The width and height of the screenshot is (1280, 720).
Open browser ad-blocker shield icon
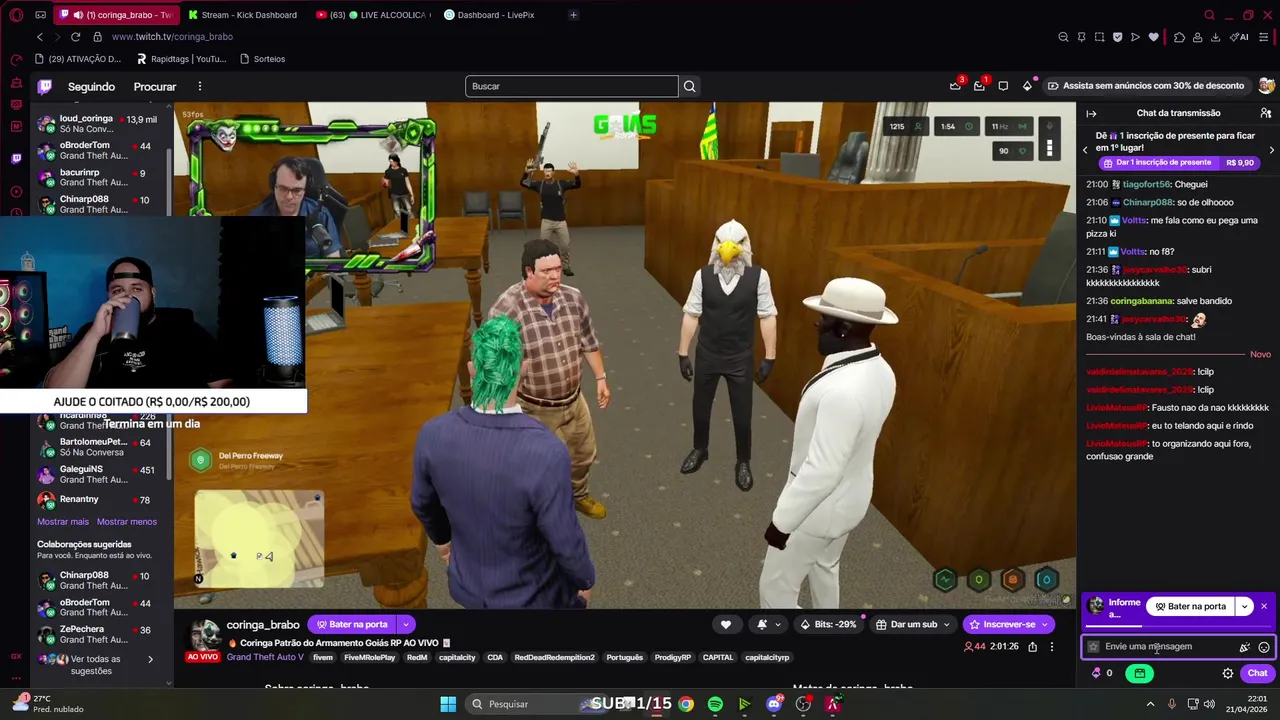(x=1117, y=37)
